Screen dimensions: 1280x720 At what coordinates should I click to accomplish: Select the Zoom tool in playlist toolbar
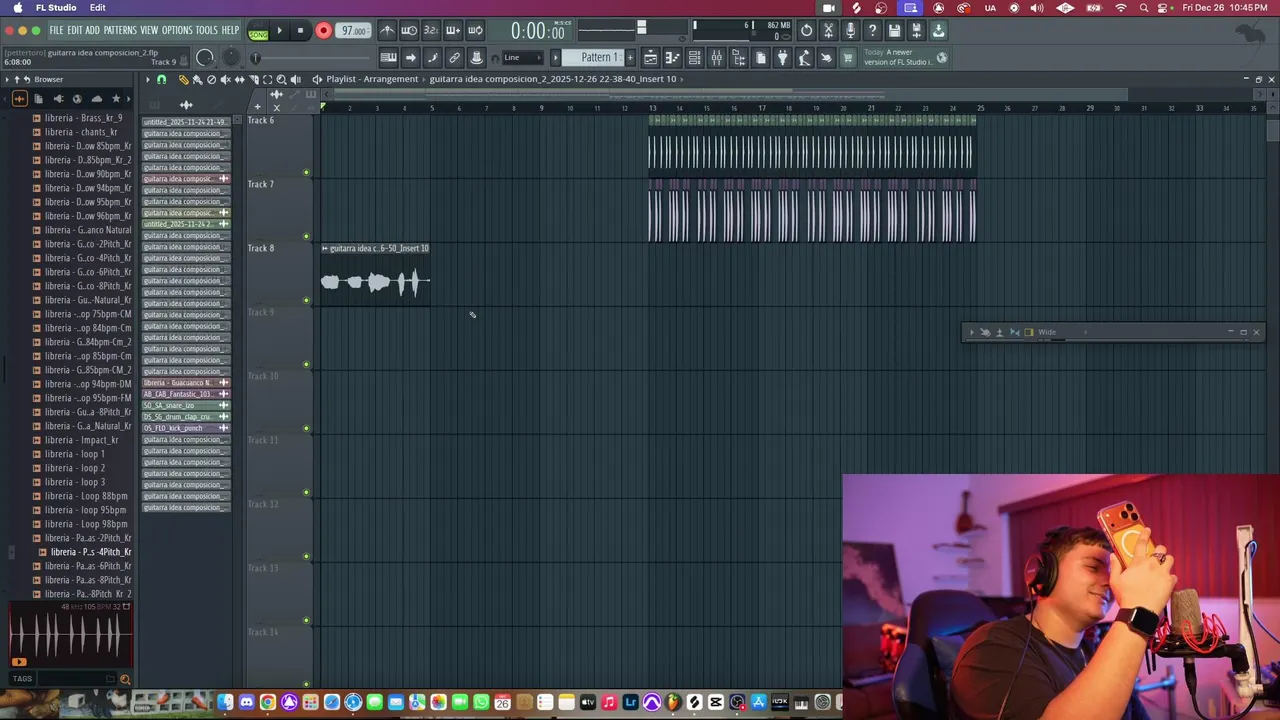(x=281, y=79)
